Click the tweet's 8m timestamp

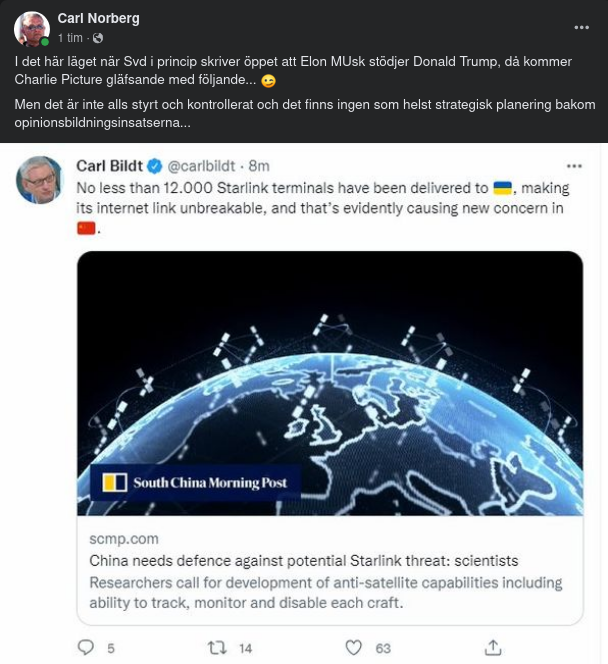(259, 166)
